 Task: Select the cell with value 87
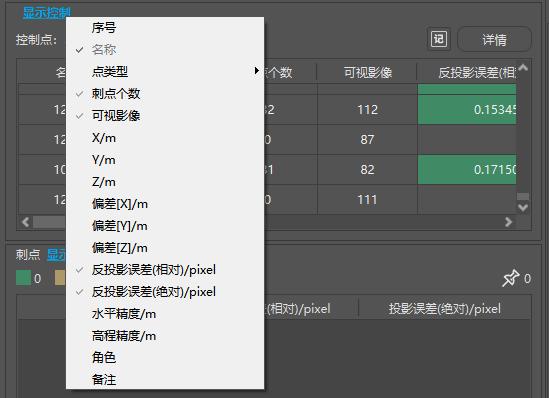pyautogui.click(x=367, y=140)
